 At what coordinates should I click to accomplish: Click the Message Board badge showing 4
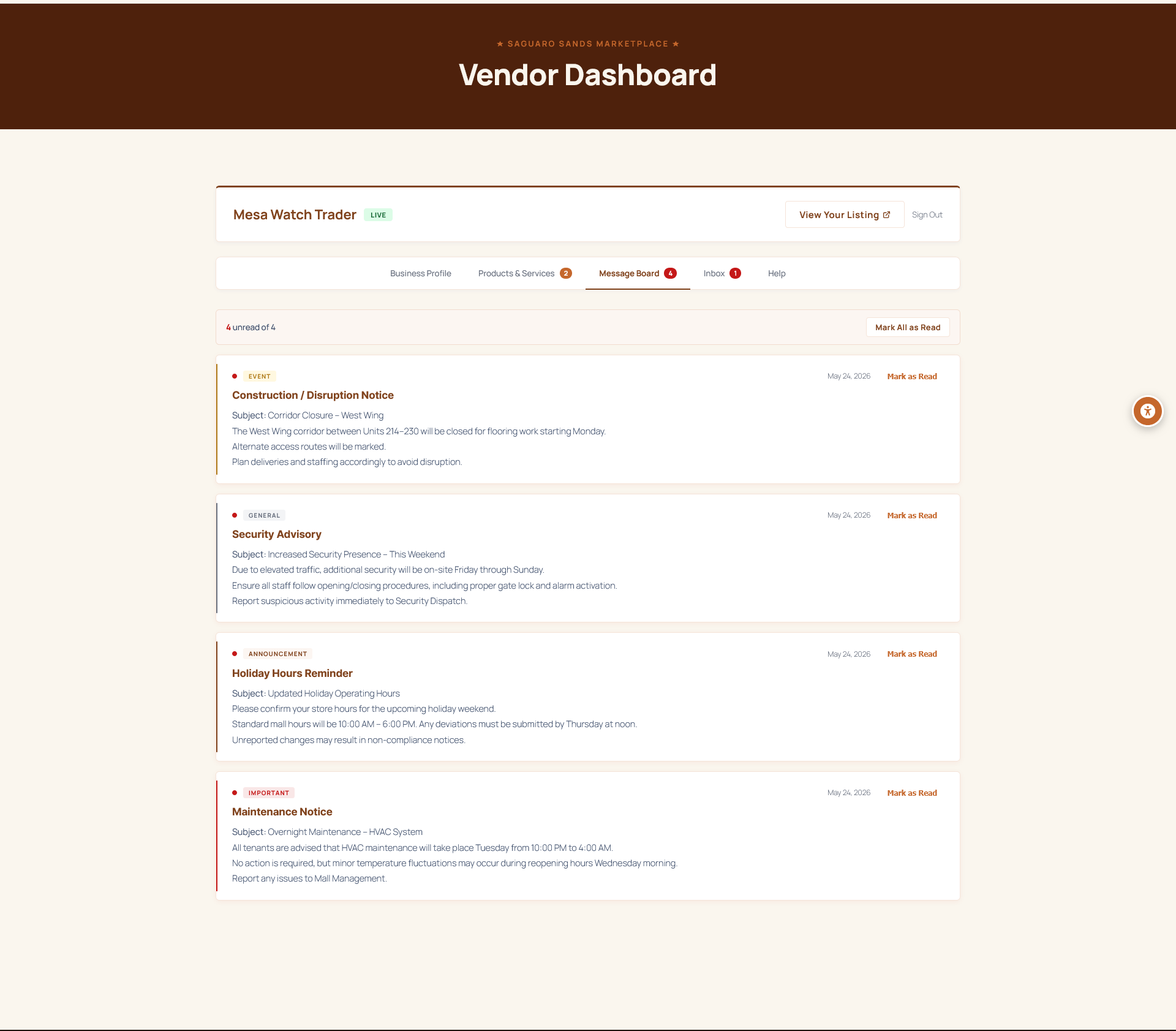pos(671,273)
